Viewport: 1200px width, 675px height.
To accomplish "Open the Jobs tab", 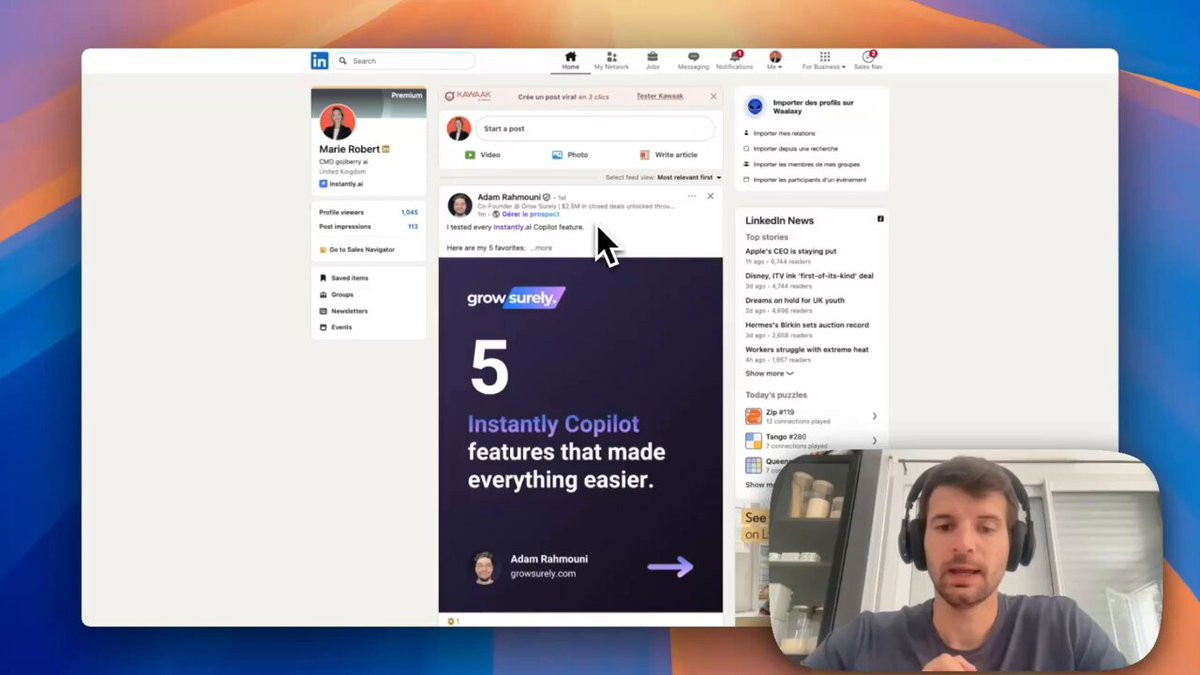I will tap(652, 61).
